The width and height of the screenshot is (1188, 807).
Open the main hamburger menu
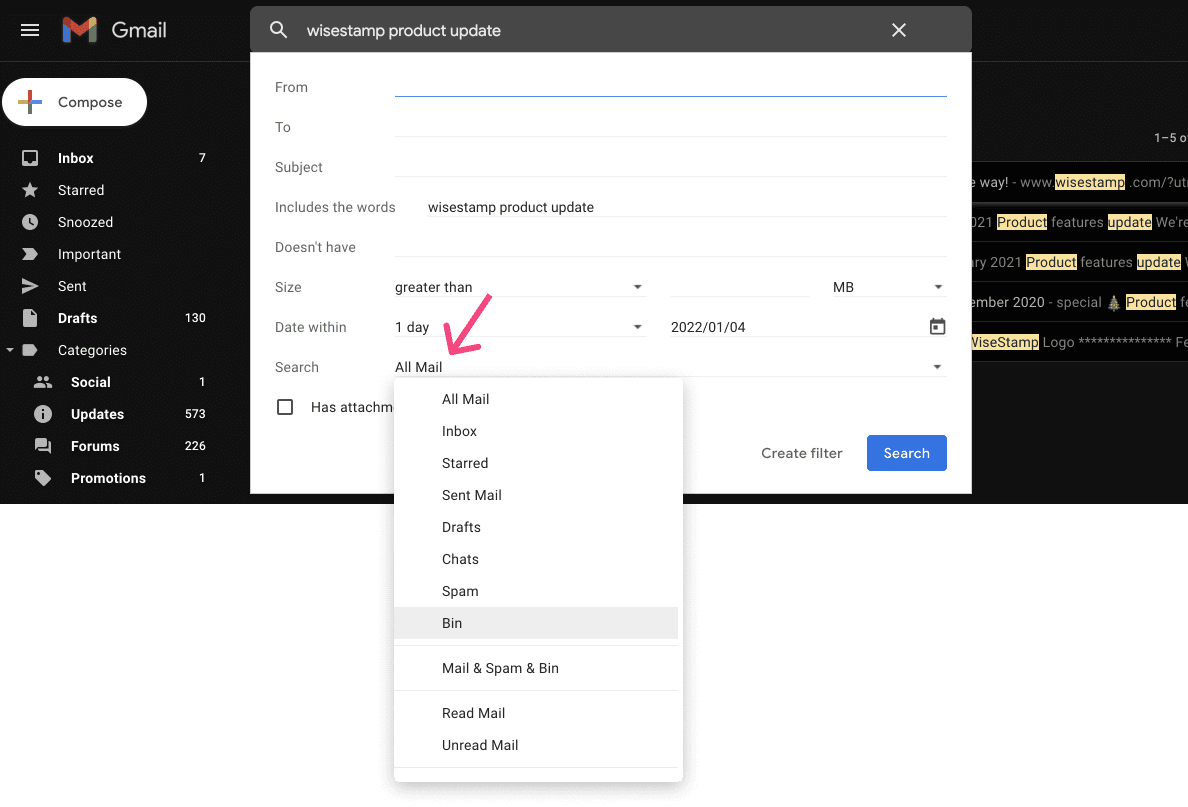tap(30, 30)
